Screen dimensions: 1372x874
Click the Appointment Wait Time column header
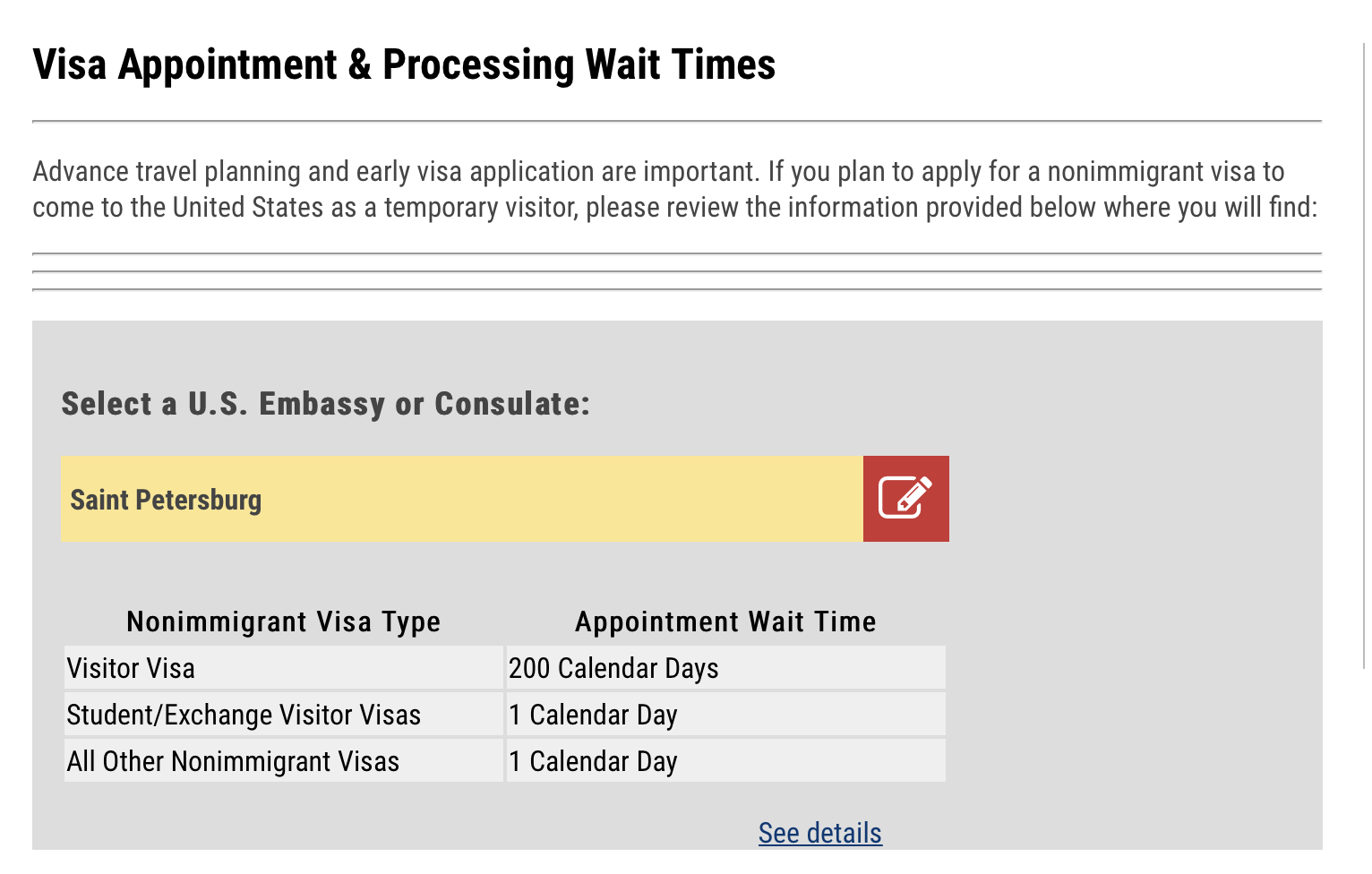pyautogui.click(x=725, y=621)
